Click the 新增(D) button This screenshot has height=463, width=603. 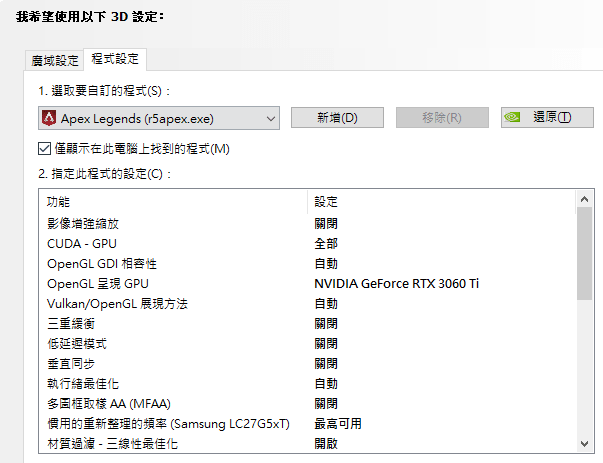pos(337,117)
